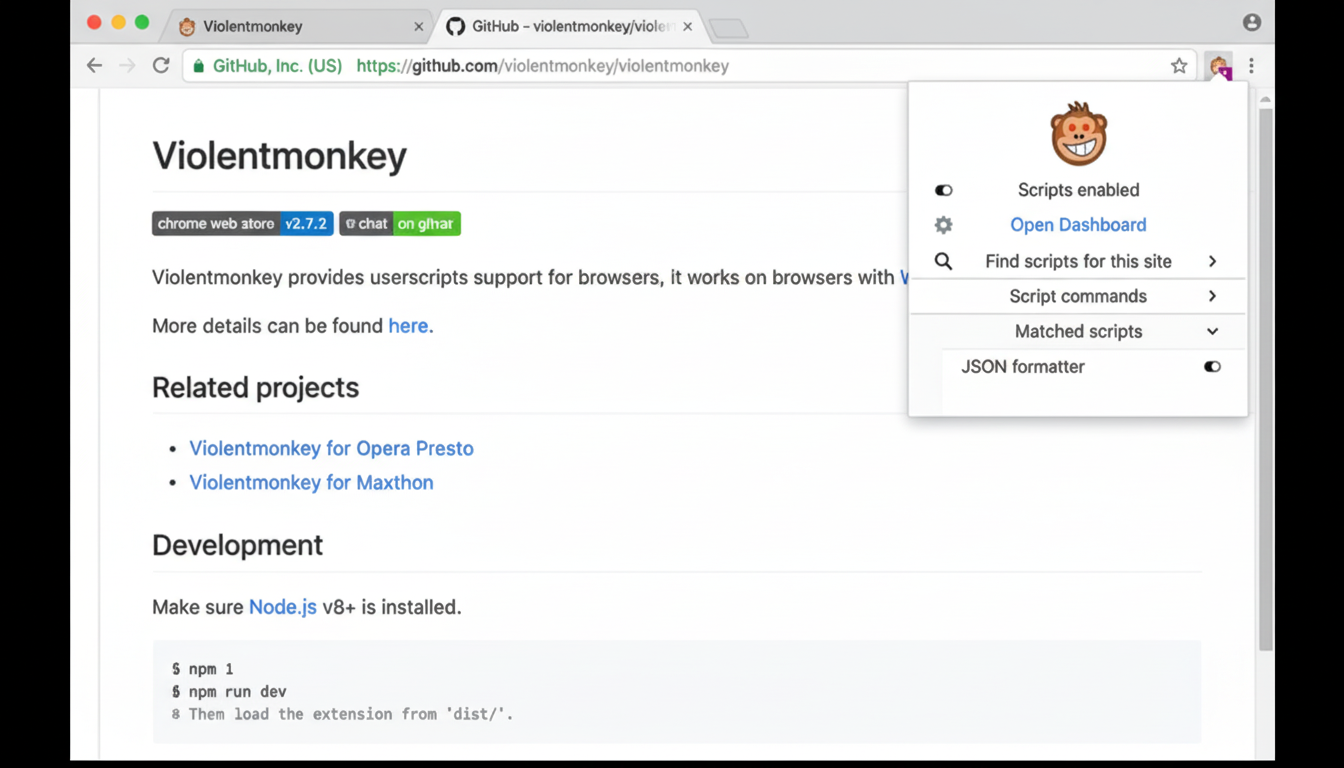Open the Violentmonkey extension icon in toolbar
This screenshot has width=1344, height=768.
tap(1219, 66)
